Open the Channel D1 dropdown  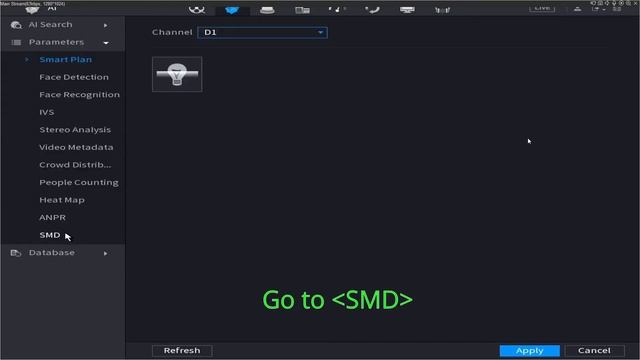pyautogui.click(x=262, y=32)
